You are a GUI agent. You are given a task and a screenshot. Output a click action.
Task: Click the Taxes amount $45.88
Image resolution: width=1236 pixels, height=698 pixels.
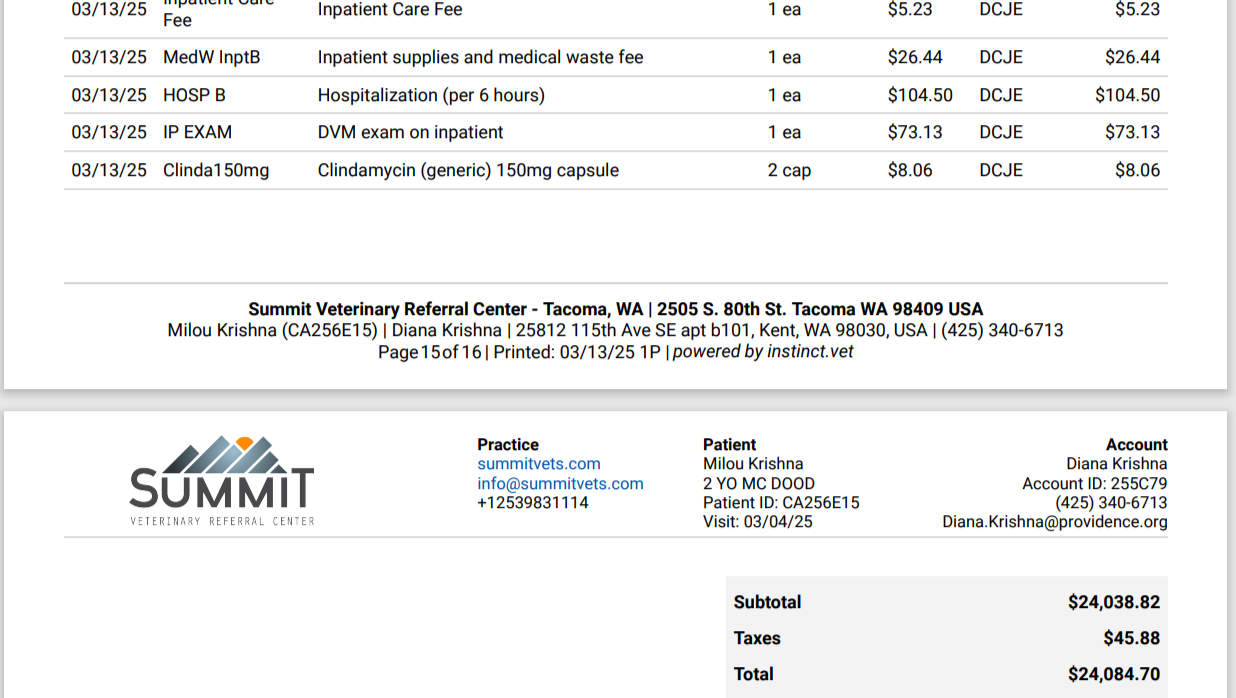click(x=1132, y=638)
